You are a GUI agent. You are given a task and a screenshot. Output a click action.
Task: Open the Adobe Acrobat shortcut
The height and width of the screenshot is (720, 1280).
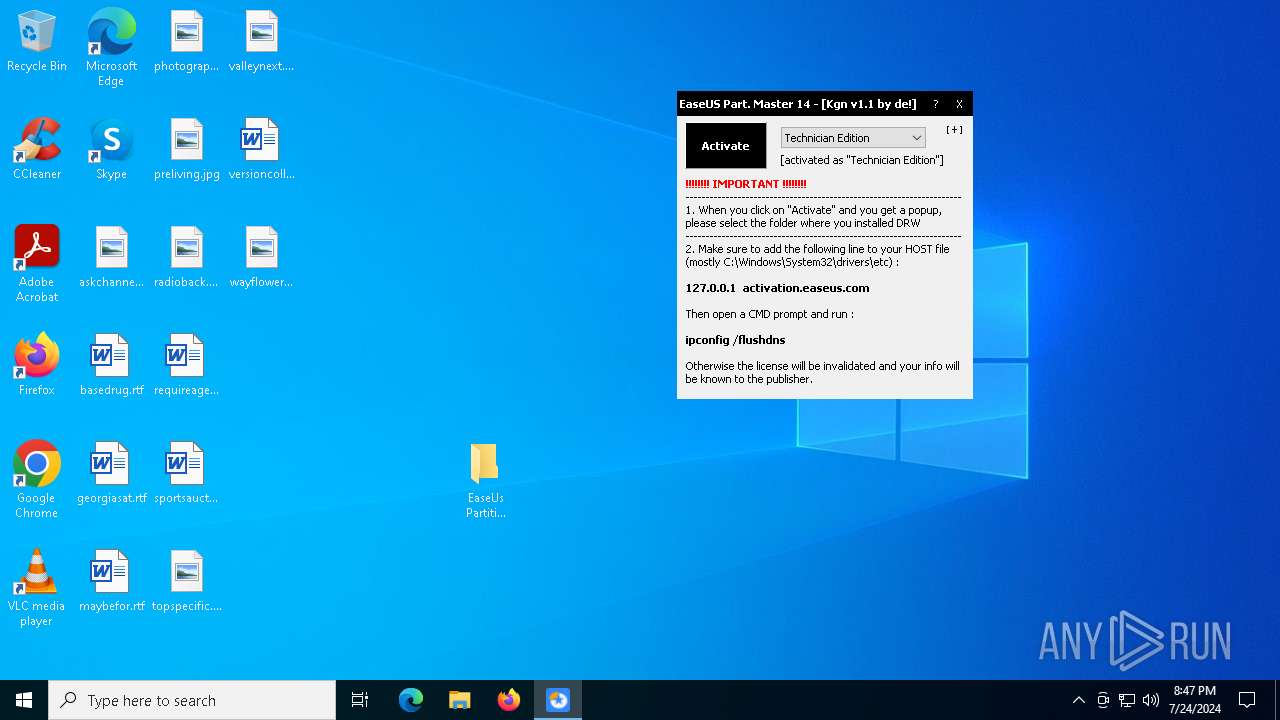coord(37,264)
